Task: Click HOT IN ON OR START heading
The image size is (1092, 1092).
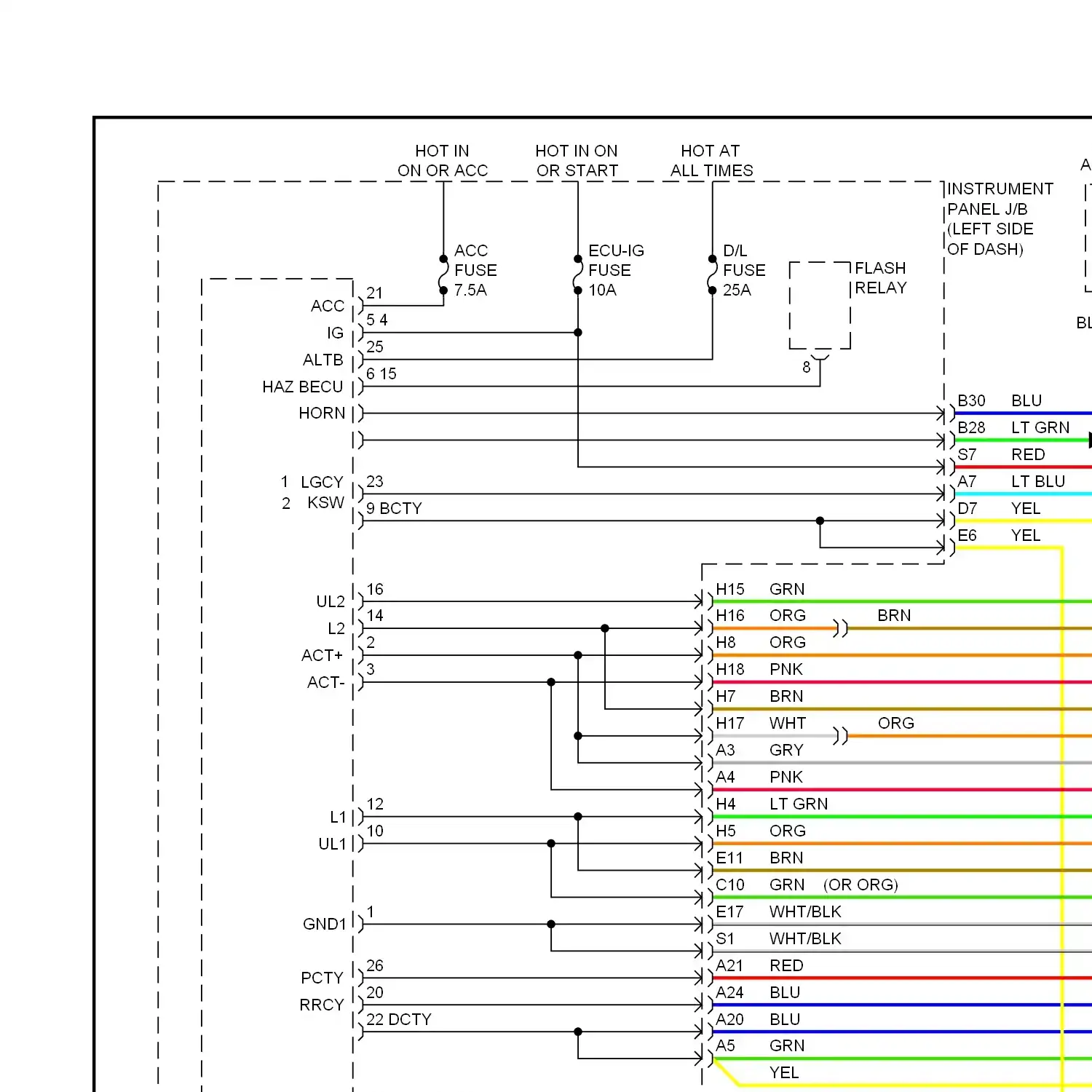Action: pos(577,161)
